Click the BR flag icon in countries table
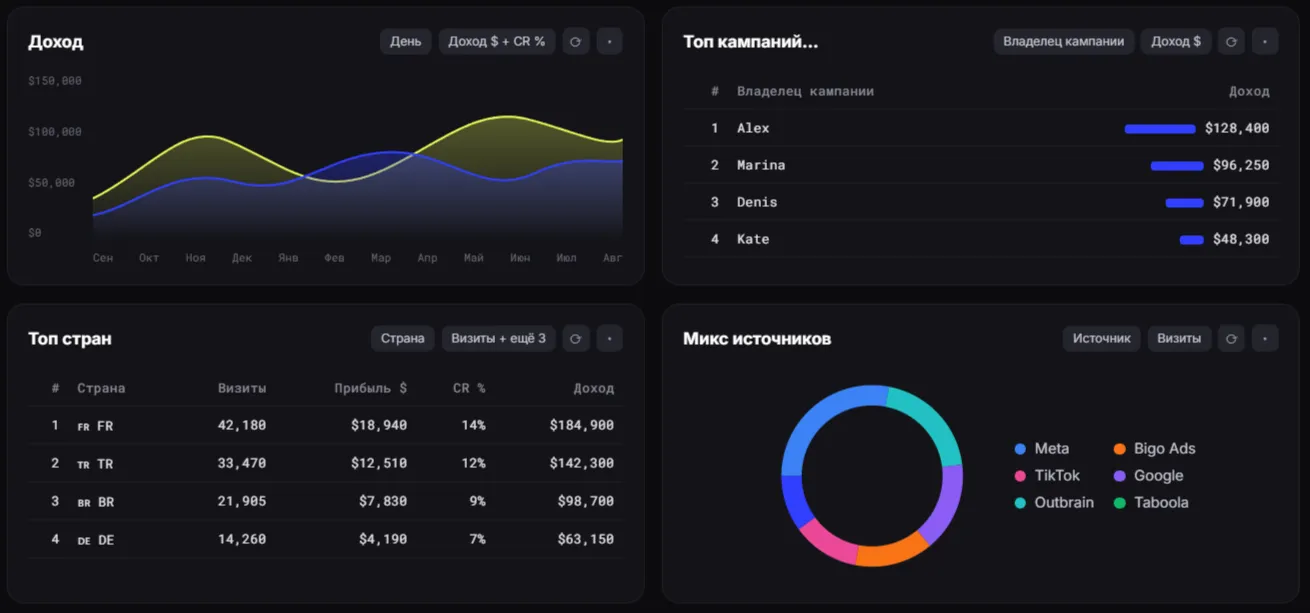This screenshot has width=1310, height=613. click(x=83, y=502)
